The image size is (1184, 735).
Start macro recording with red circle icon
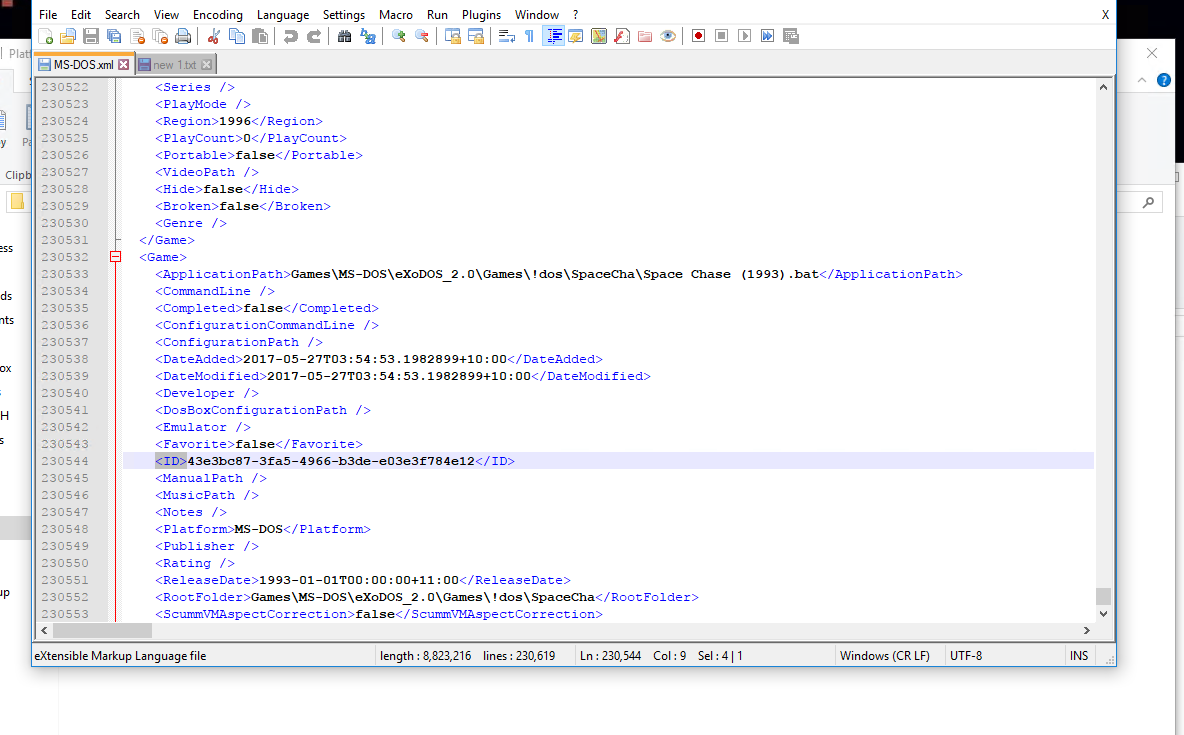[x=698, y=36]
